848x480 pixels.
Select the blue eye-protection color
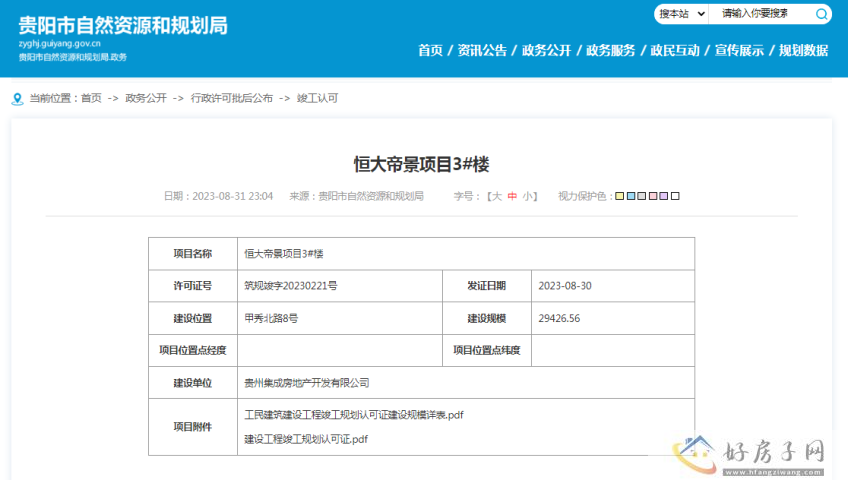[x=631, y=196]
